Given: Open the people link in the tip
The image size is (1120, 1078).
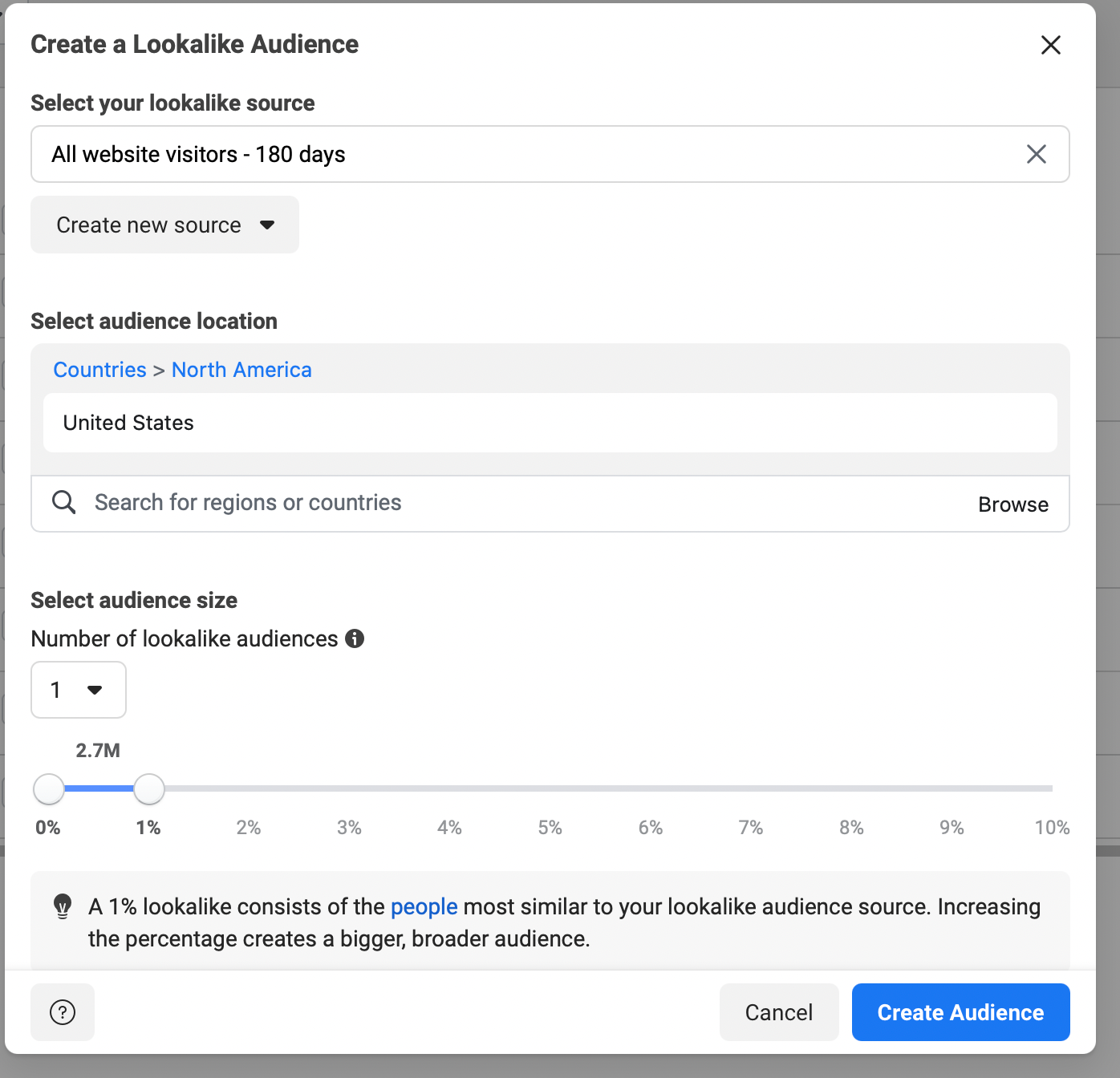Looking at the screenshot, I should pyautogui.click(x=424, y=907).
